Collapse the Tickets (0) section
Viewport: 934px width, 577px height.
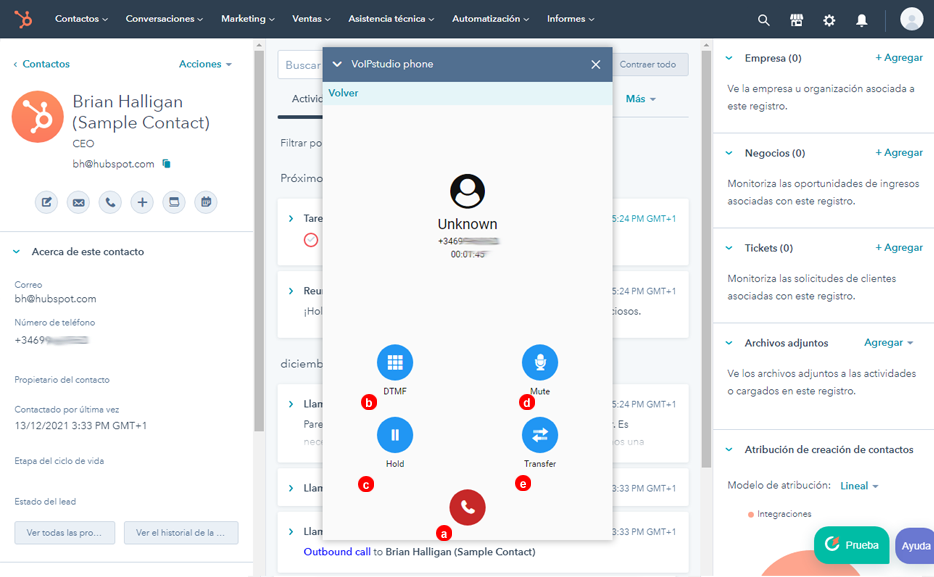coord(728,248)
